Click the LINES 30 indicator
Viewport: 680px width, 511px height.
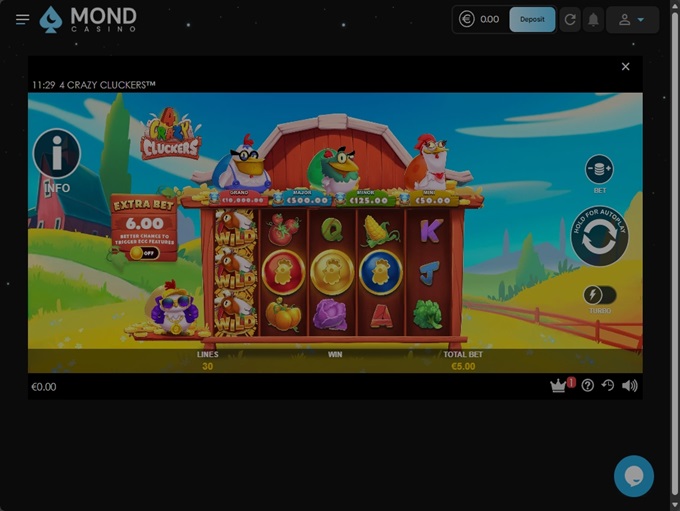207,360
